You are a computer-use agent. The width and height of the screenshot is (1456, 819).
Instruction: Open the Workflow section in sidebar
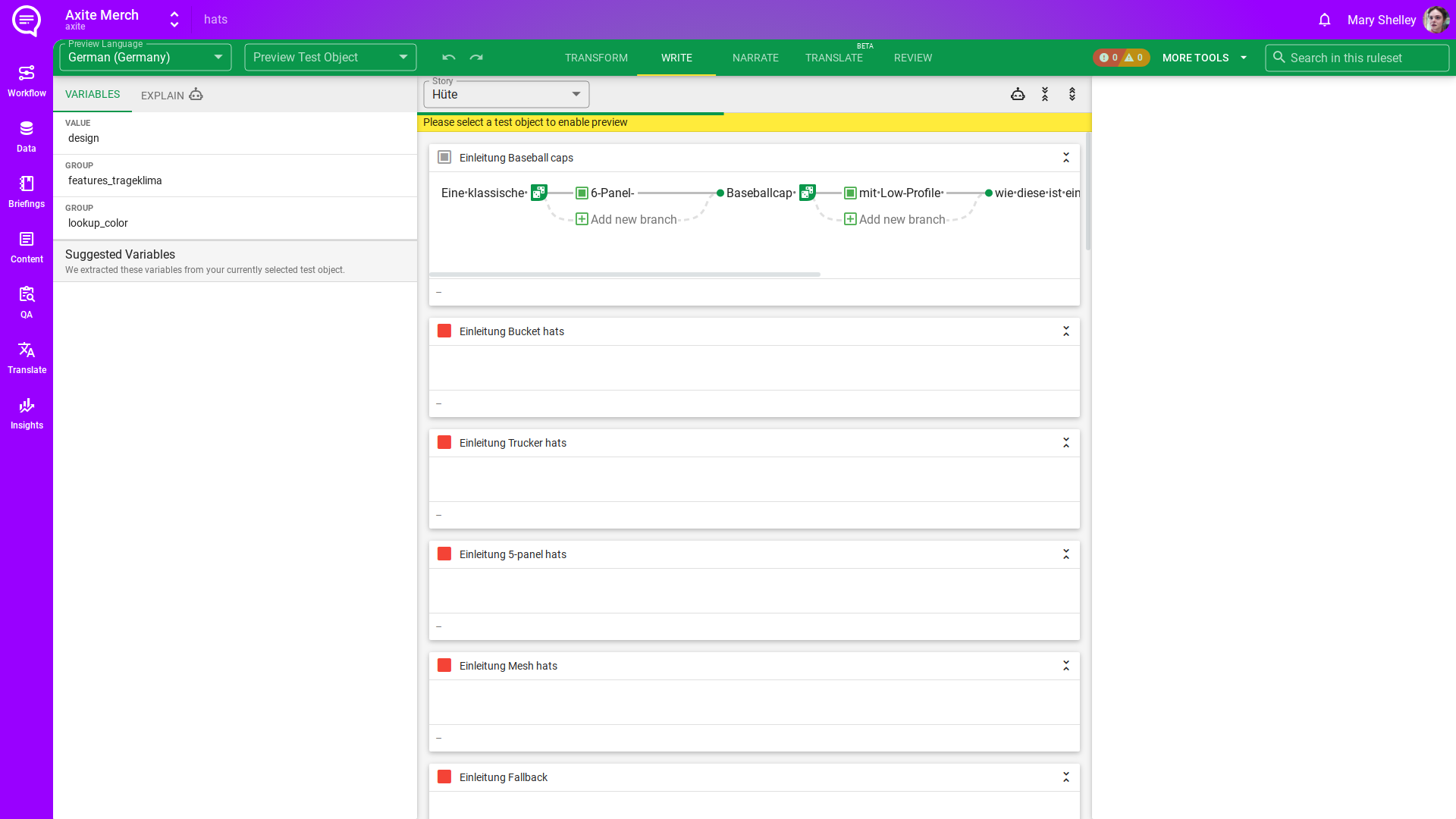click(27, 81)
